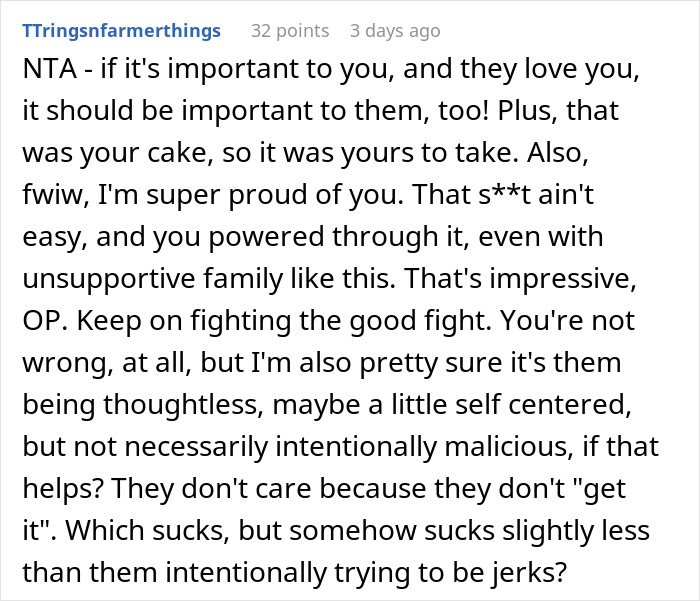Open the TTringsnfarmerthings user profile
Image resolution: width=700 pixels, height=601 pixels.
(x=120, y=31)
